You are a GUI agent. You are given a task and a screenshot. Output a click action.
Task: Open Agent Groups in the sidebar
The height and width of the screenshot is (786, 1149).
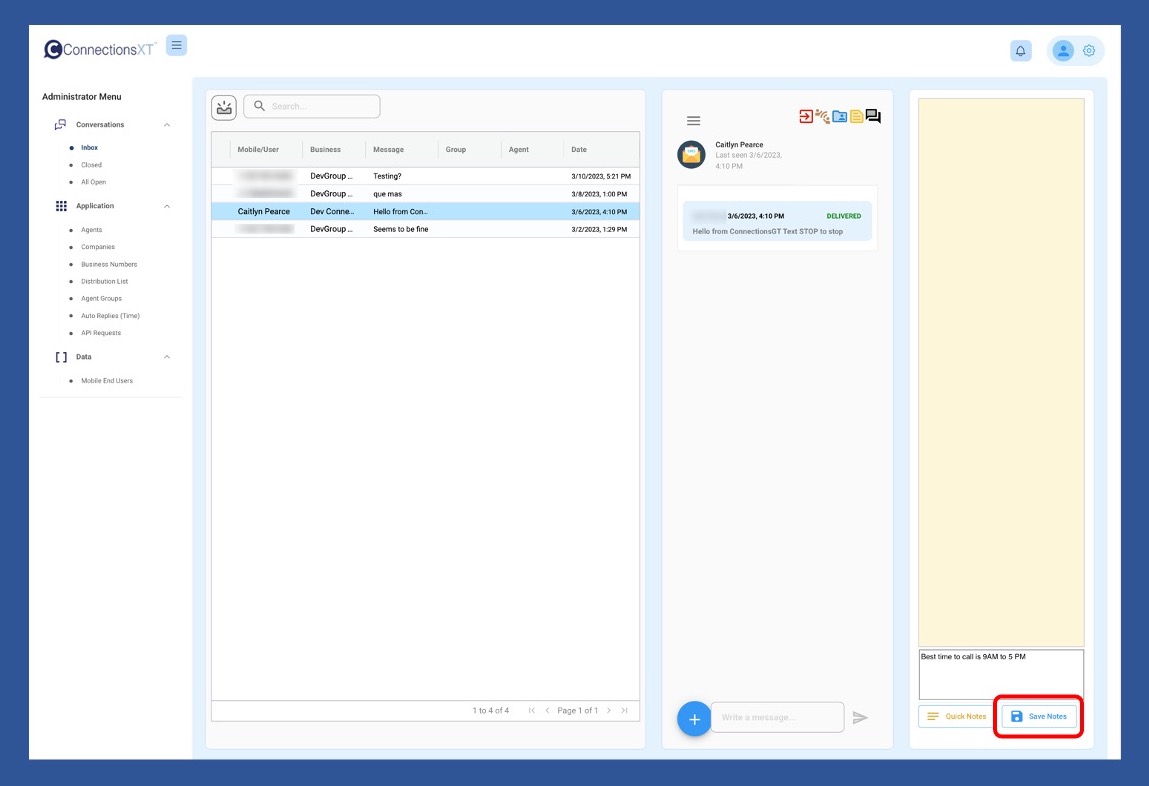click(100, 298)
